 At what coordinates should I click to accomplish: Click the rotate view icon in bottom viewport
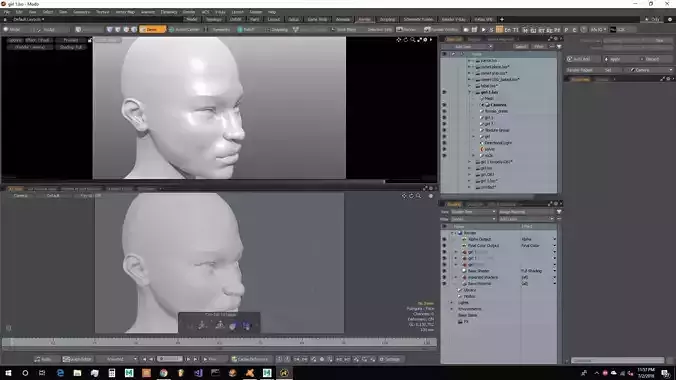coord(411,196)
